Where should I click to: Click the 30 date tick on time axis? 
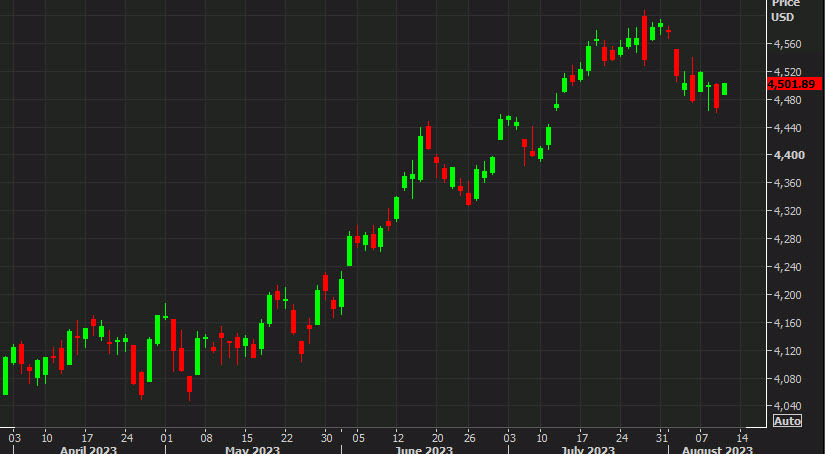pyautogui.click(x=327, y=438)
